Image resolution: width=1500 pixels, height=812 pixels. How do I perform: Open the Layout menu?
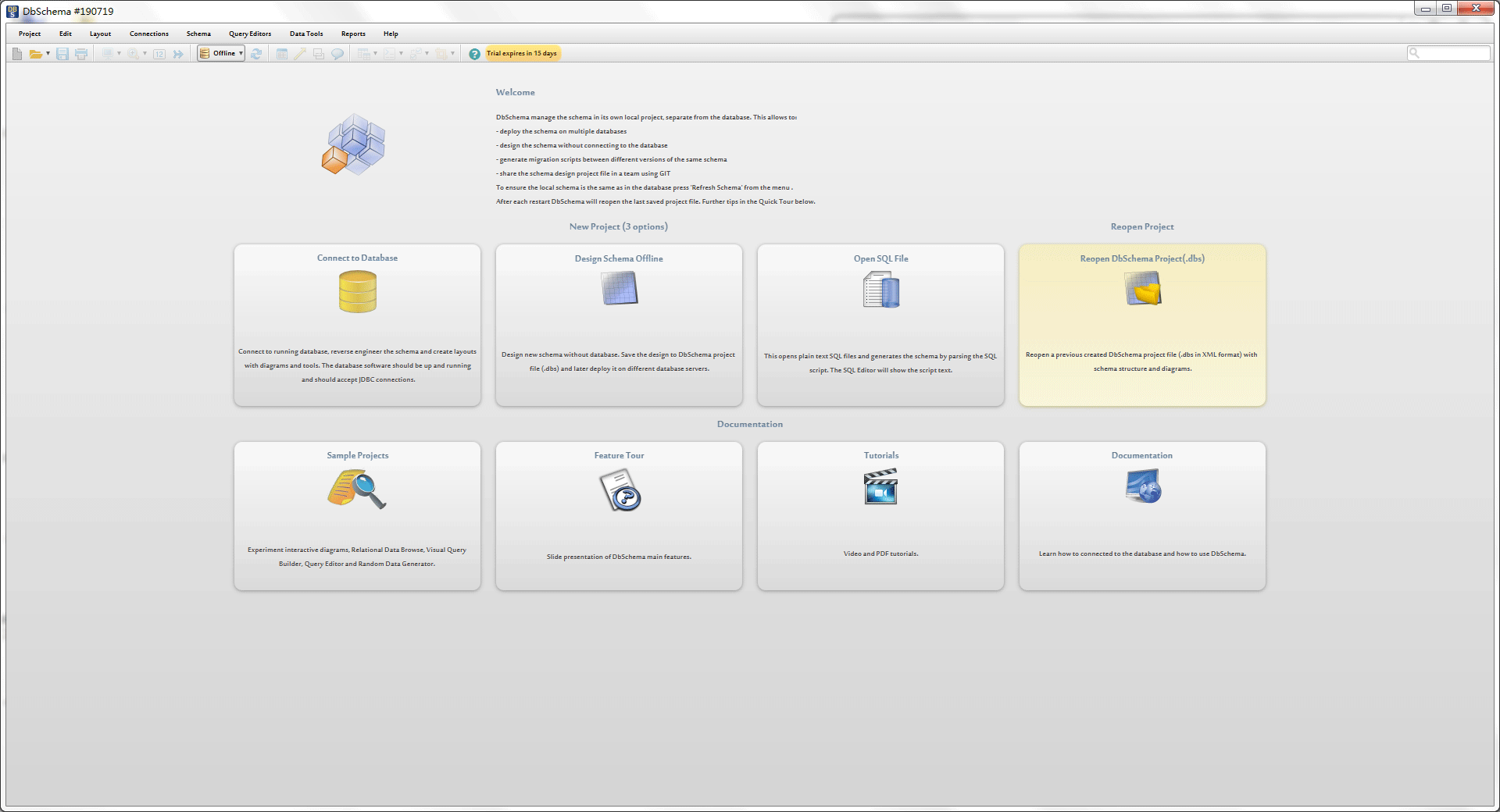100,34
